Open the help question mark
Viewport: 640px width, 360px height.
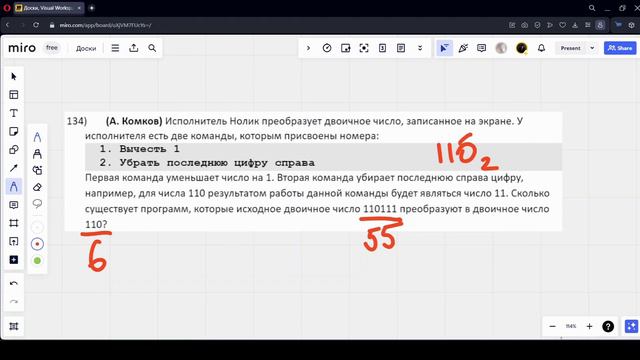coord(608,326)
